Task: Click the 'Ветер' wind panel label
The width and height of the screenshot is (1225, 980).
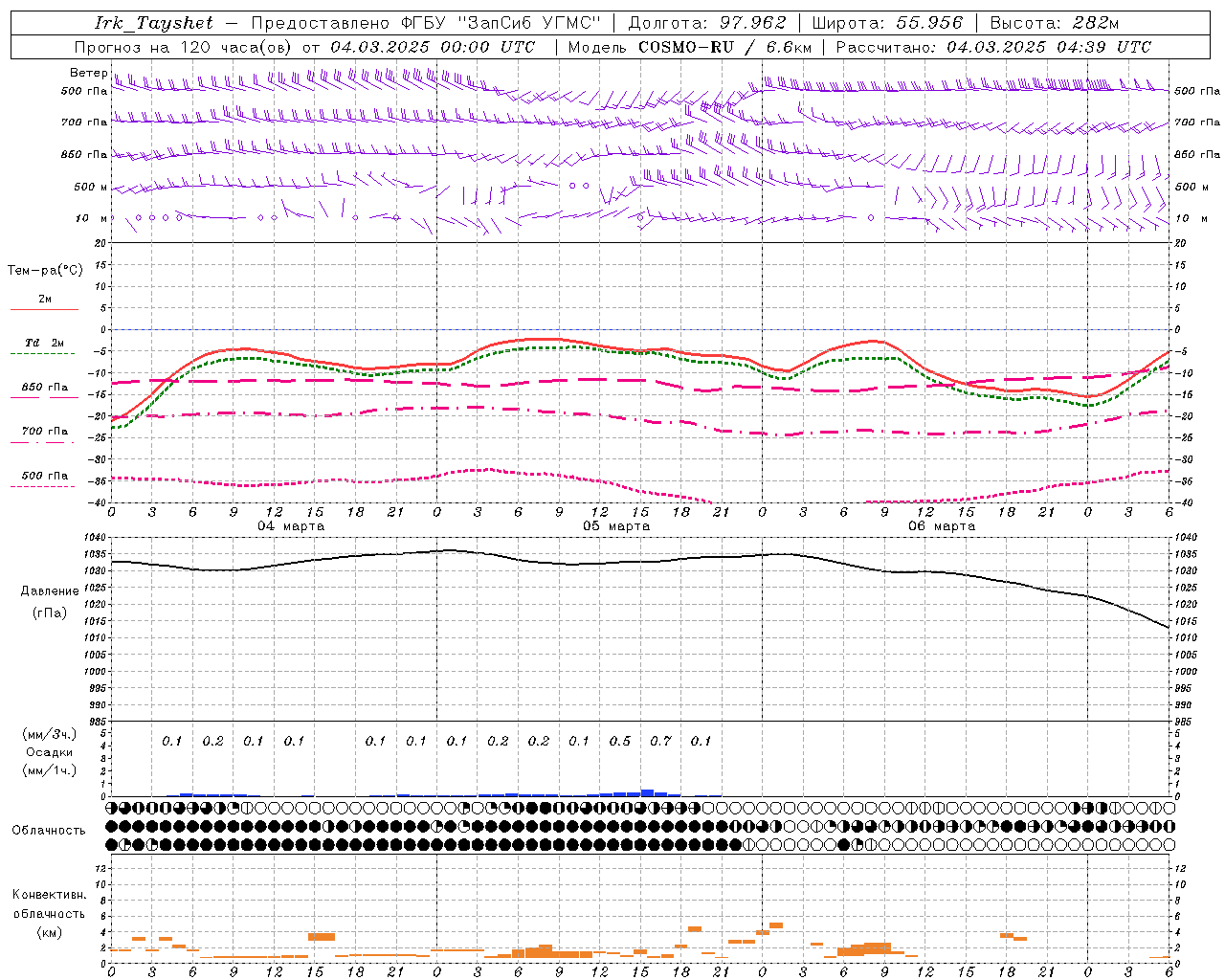Action: pos(88,73)
